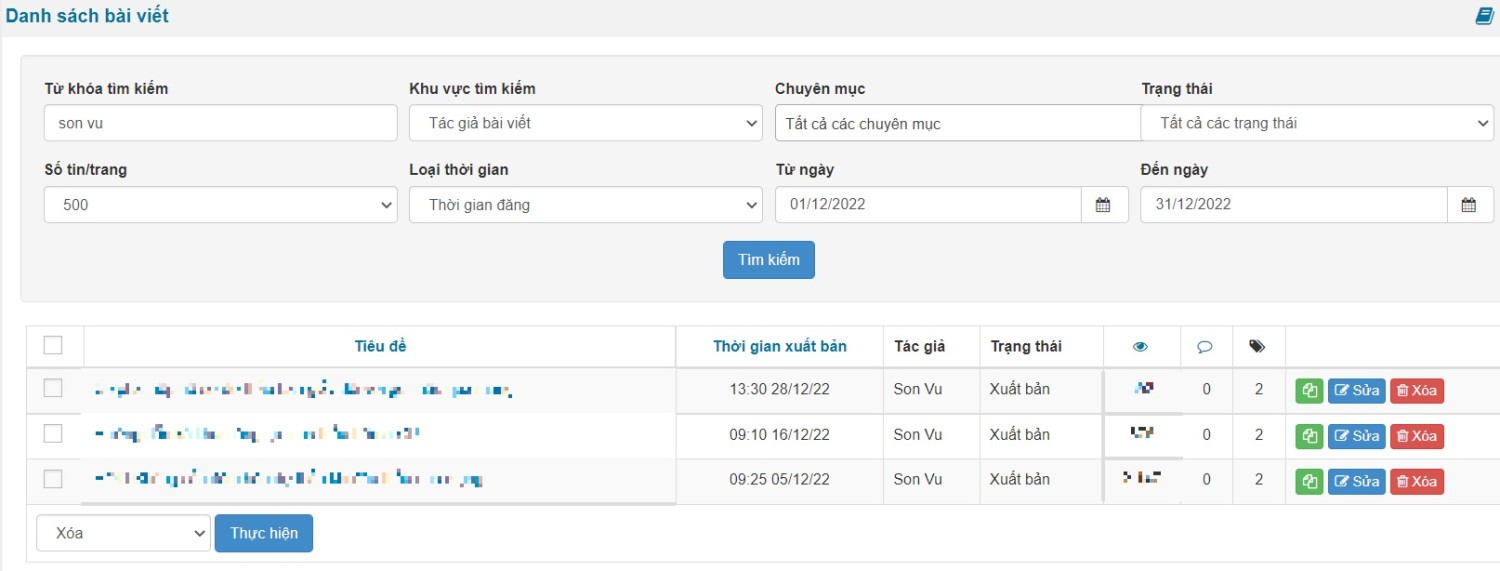Image resolution: width=1500 pixels, height=571 pixels.
Task: Click the Chuyên mục category selector
Action: pos(957,123)
